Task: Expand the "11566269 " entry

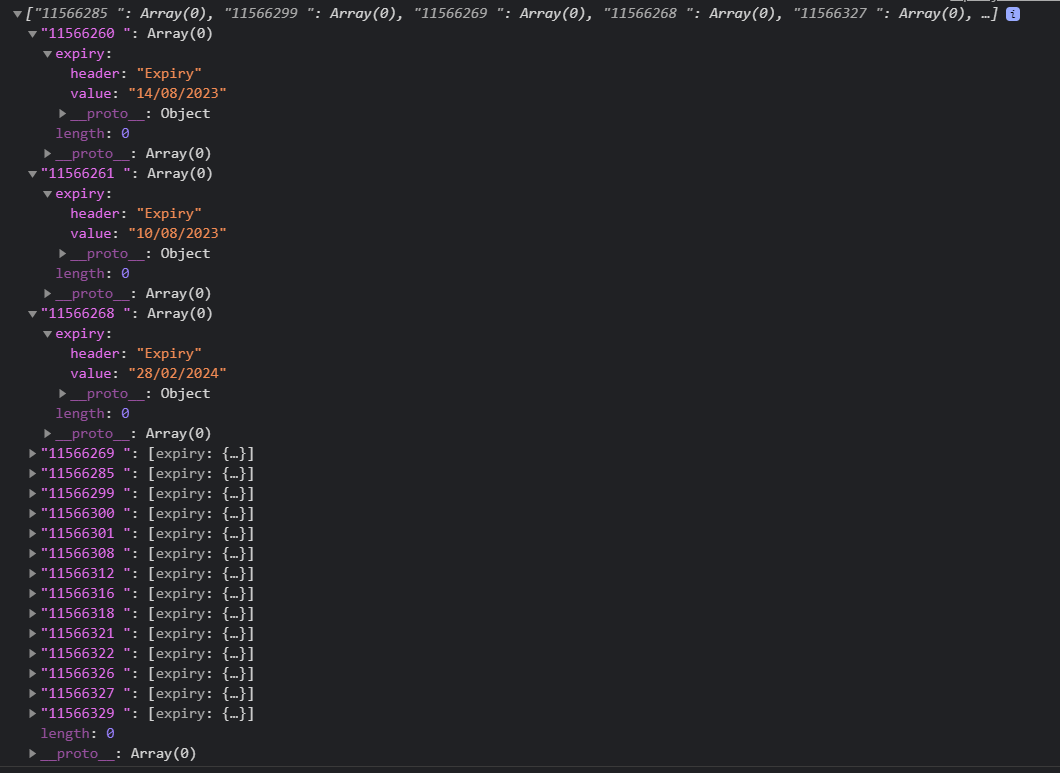Action: pyautogui.click(x=32, y=454)
